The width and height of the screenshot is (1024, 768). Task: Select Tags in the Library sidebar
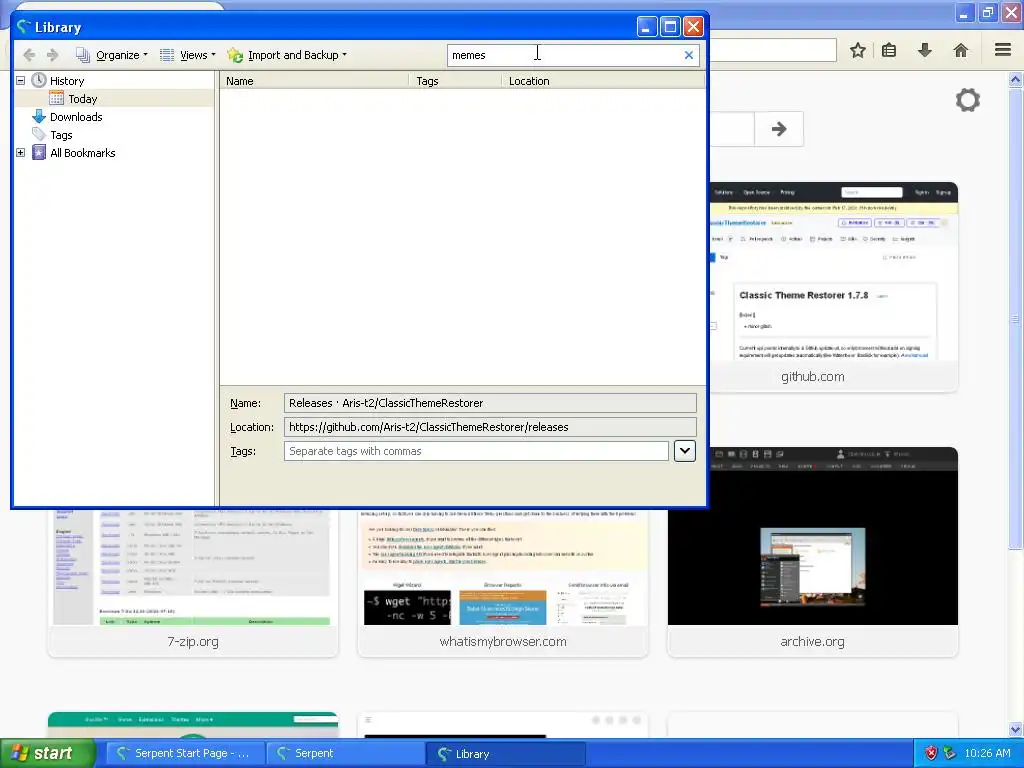tap(61, 135)
